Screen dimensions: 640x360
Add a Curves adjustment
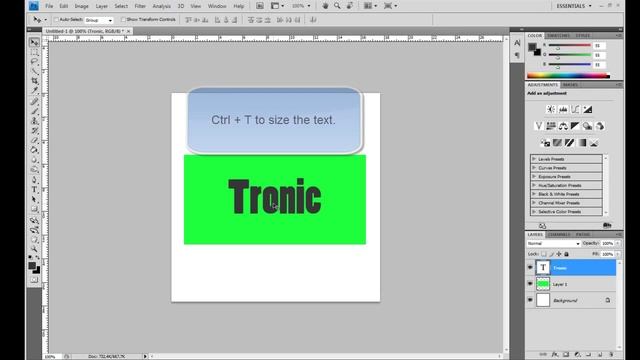575,109
